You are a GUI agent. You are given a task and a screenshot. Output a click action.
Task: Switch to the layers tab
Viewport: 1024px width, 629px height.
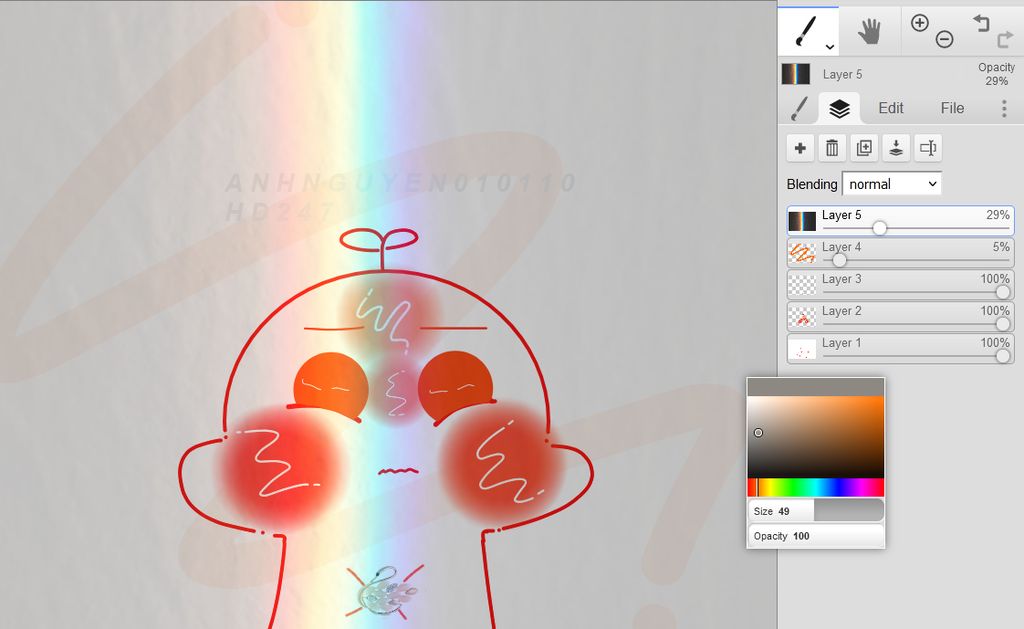point(839,108)
